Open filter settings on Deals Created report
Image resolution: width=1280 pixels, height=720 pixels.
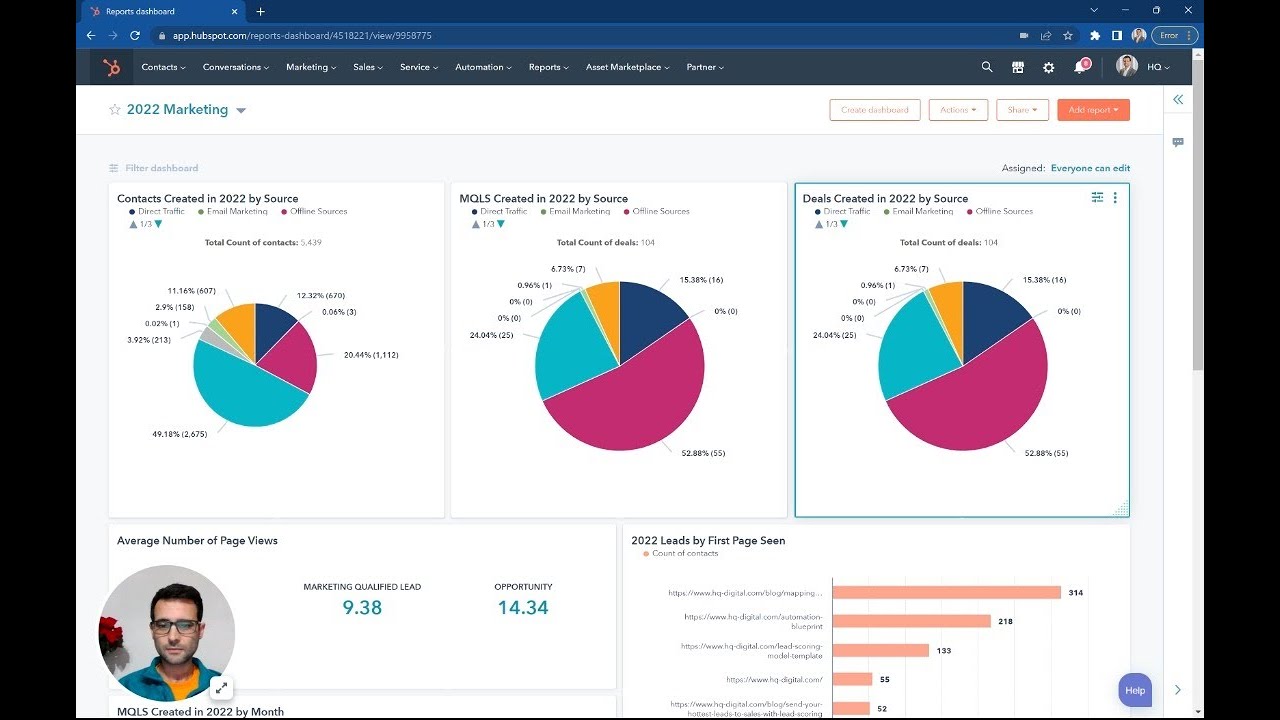1097,198
